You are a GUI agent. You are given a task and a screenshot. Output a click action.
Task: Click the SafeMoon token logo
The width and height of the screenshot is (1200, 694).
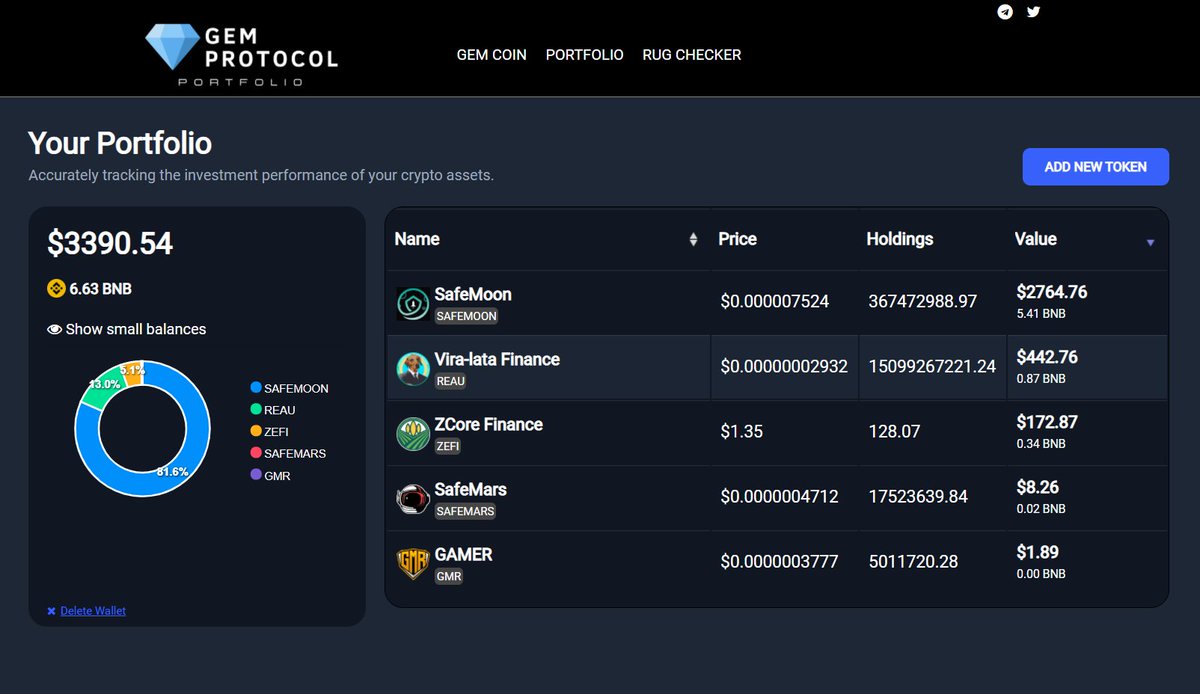coord(413,304)
